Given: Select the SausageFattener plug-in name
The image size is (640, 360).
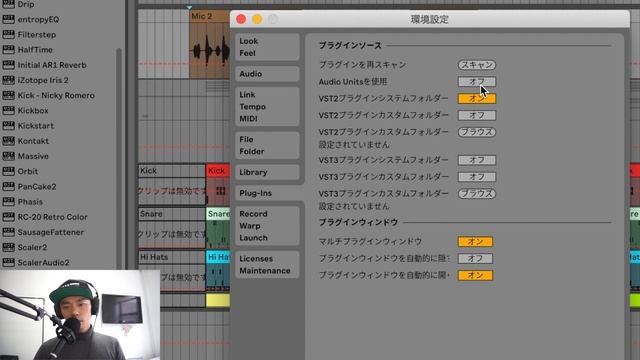Looking at the screenshot, I should click(x=51, y=232).
